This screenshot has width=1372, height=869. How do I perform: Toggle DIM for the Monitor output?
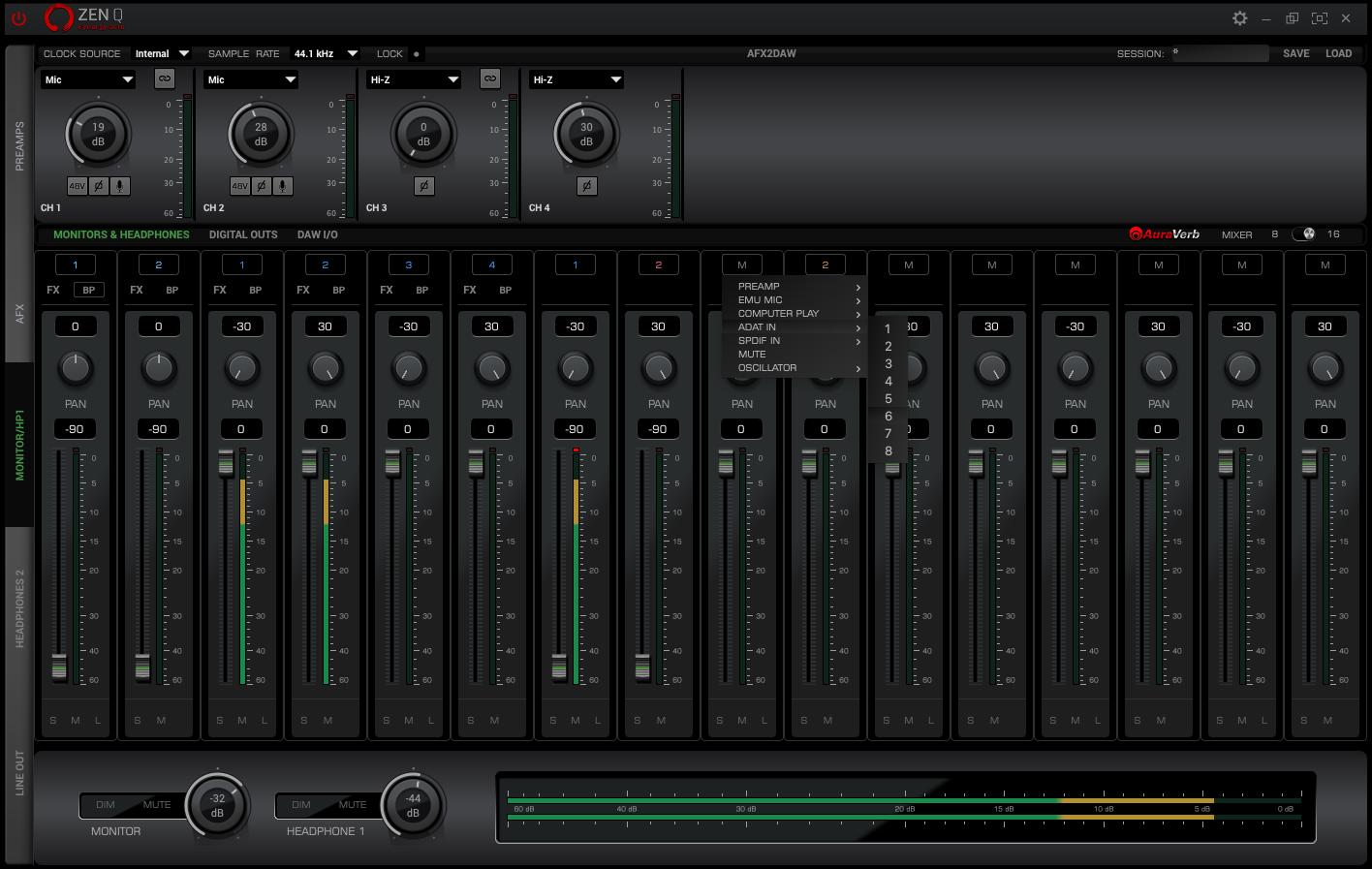[x=106, y=805]
